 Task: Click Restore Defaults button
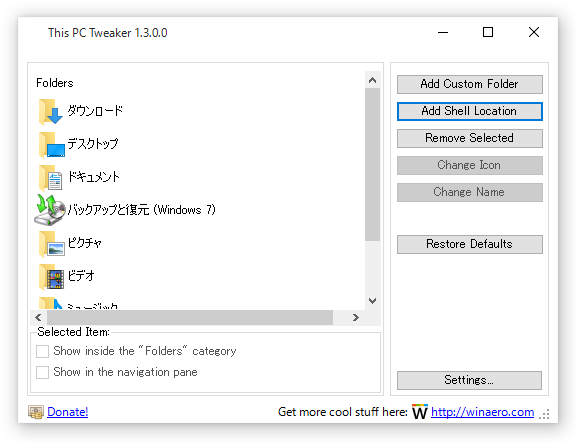[470, 244]
